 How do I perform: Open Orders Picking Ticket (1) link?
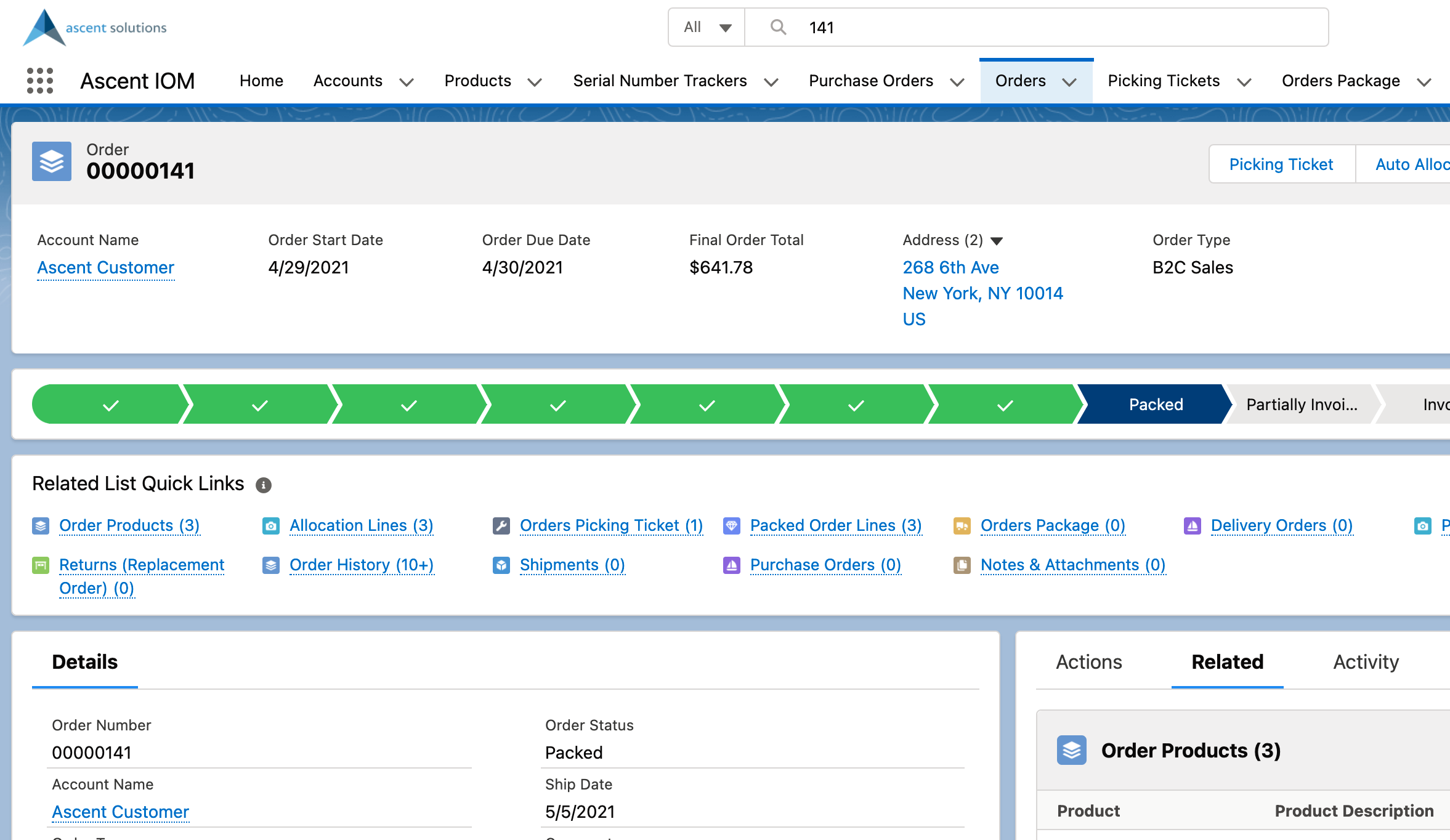pyautogui.click(x=611, y=526)
